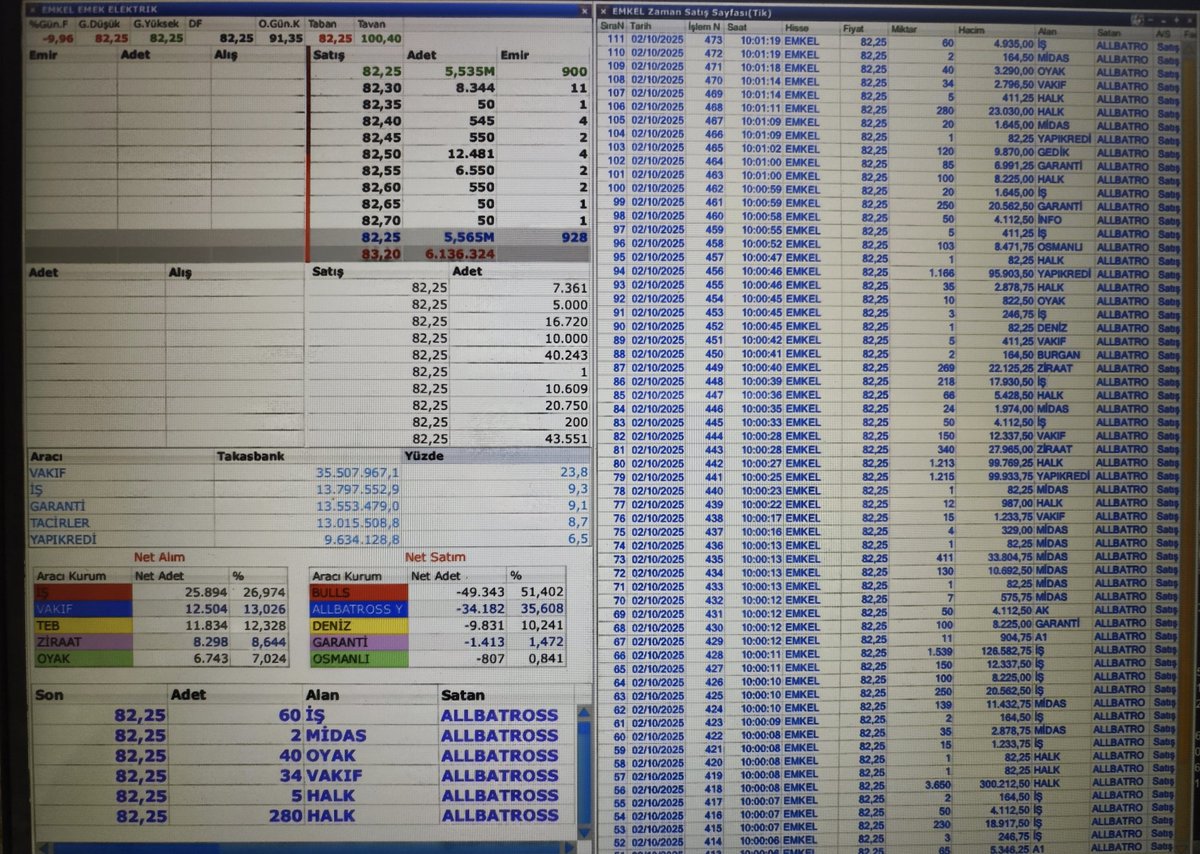Click the SıraN column header in Zaman Satış window
1200x854 pixels.
pyautogui.click(x=614, y=28)
